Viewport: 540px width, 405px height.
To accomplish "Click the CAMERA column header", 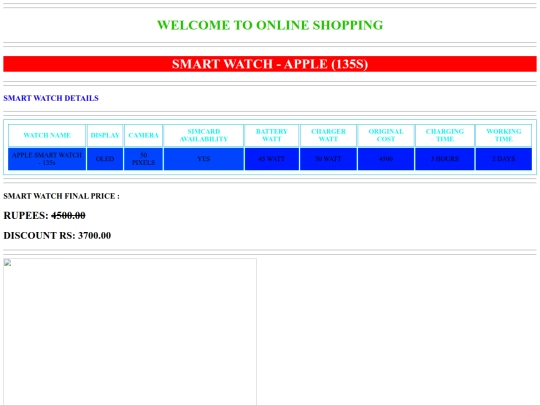I will tap(143, 135).
